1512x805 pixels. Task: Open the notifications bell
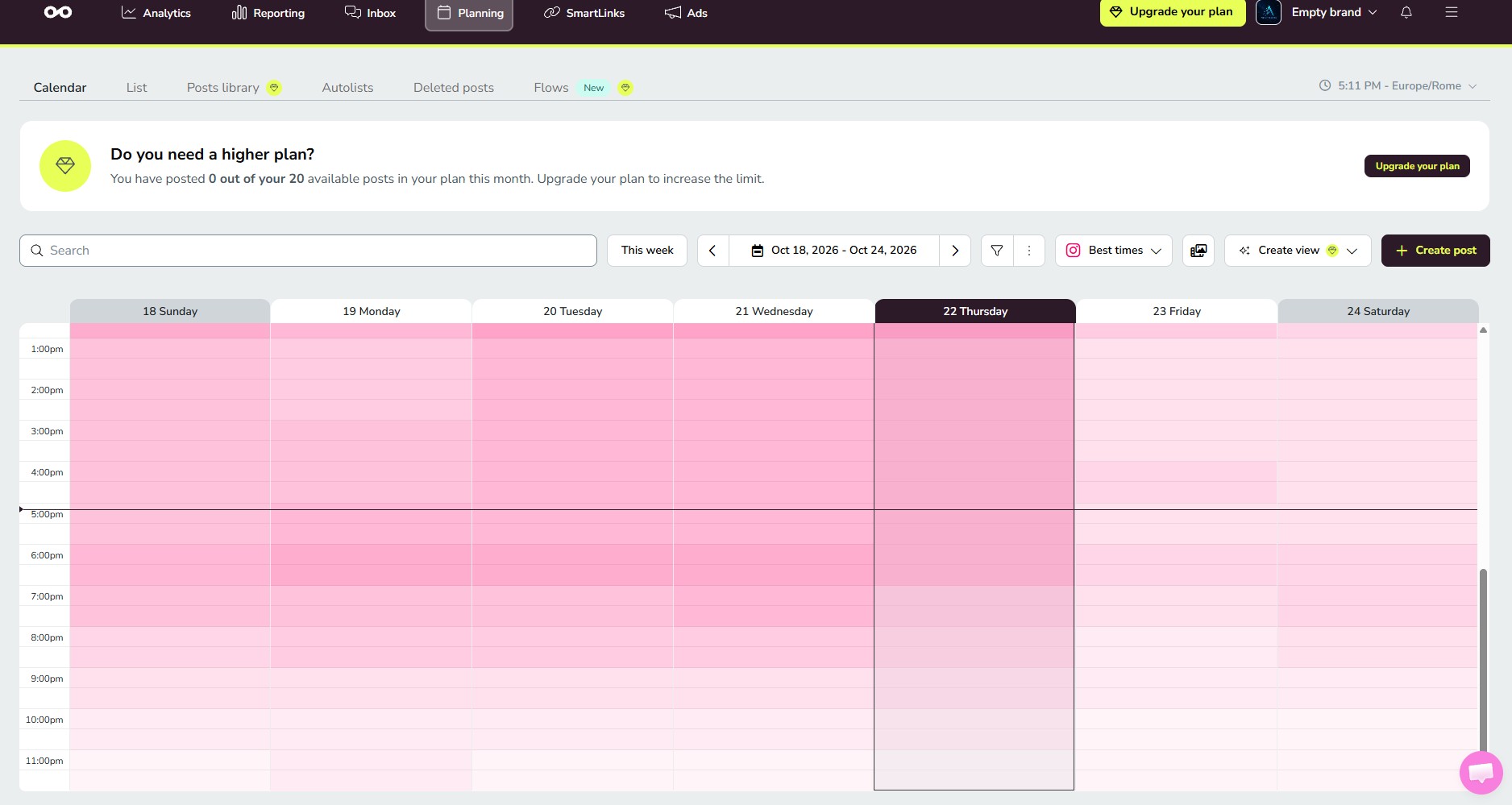pos(1406,12)
